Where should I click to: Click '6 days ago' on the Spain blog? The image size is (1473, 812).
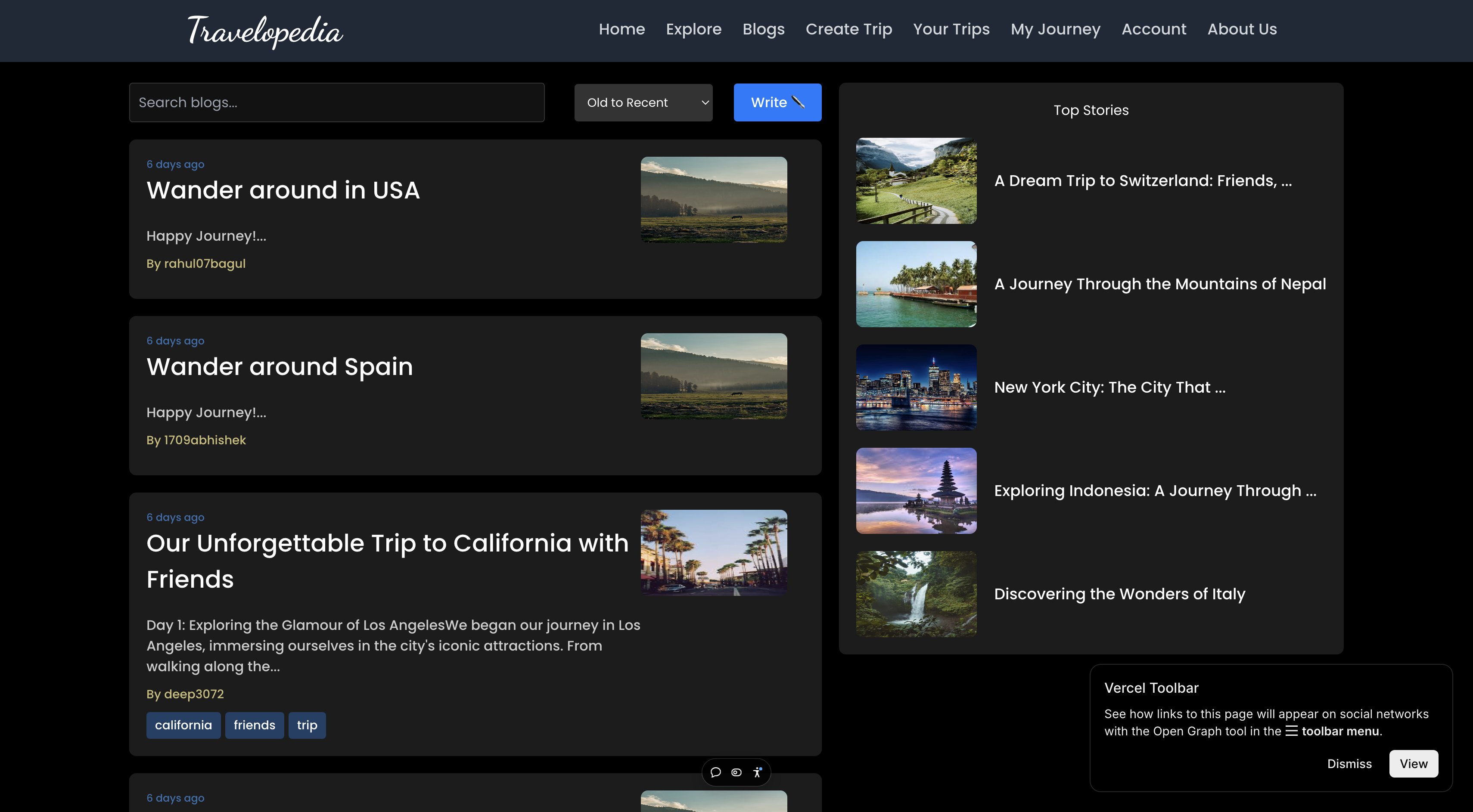[x=175, y=341]
